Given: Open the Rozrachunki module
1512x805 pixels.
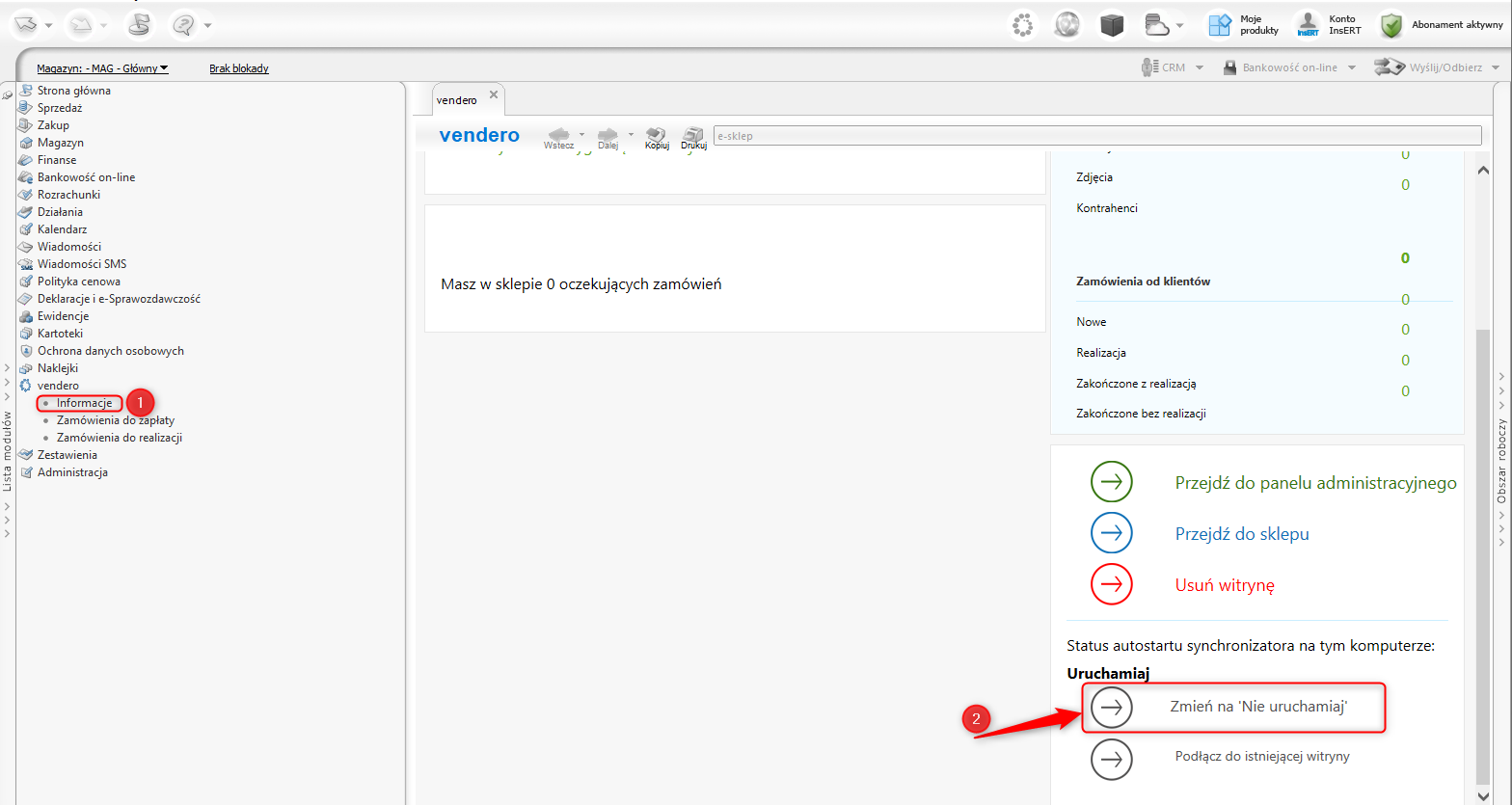Looking at the screenshot, I should (68, 195).
